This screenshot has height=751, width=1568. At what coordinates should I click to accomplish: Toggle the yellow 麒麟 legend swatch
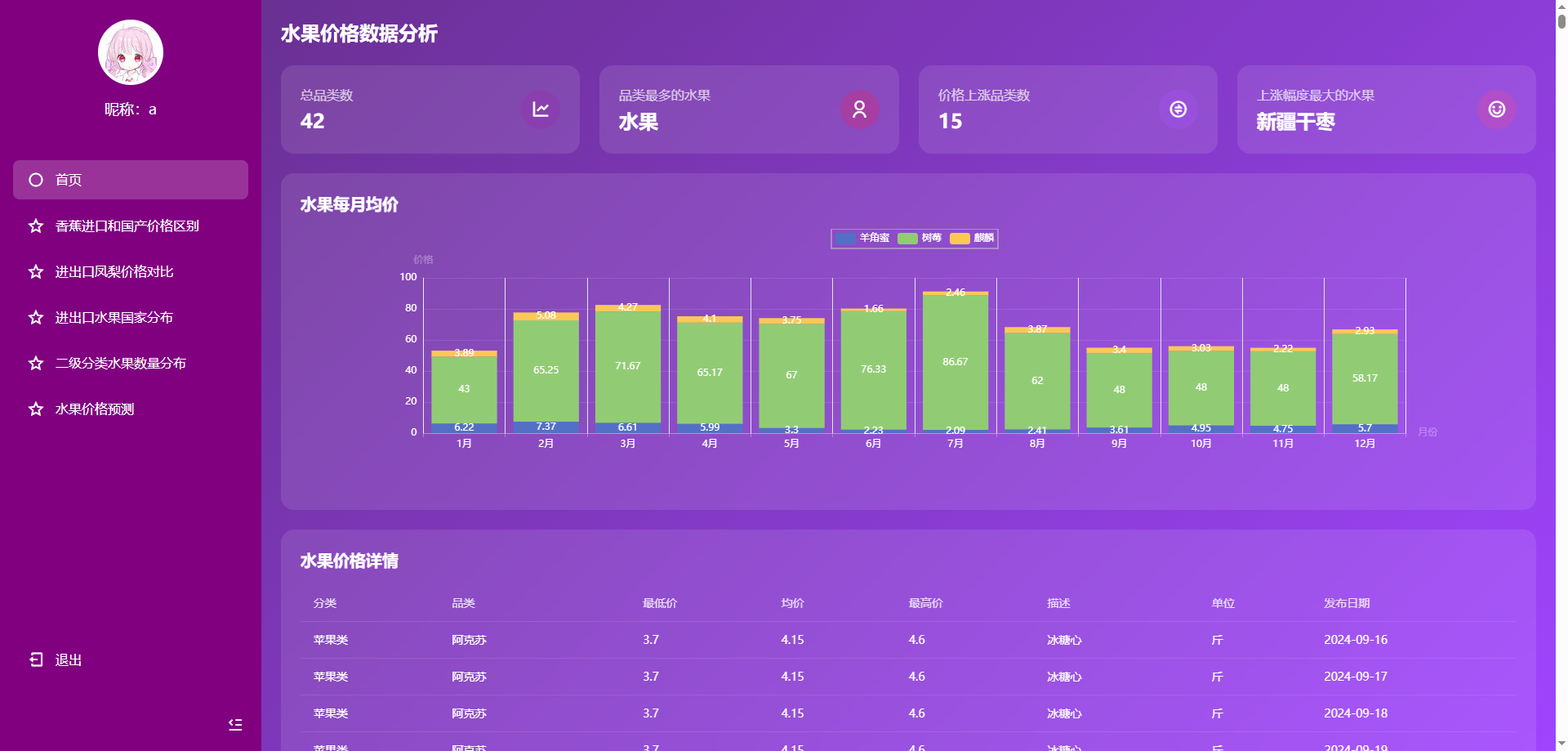point(960,238)
